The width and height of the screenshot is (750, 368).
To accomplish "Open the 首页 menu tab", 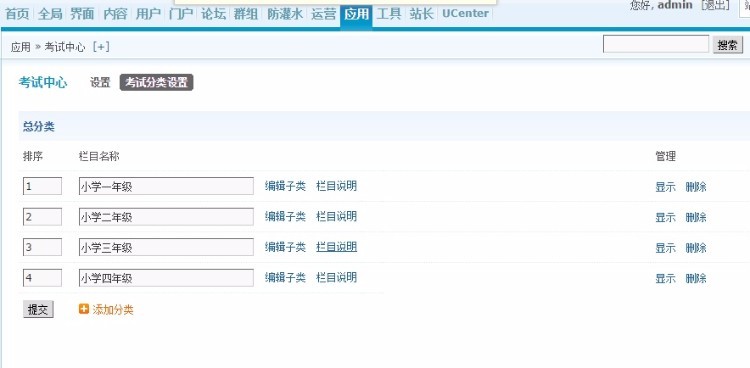I will 17,13.
